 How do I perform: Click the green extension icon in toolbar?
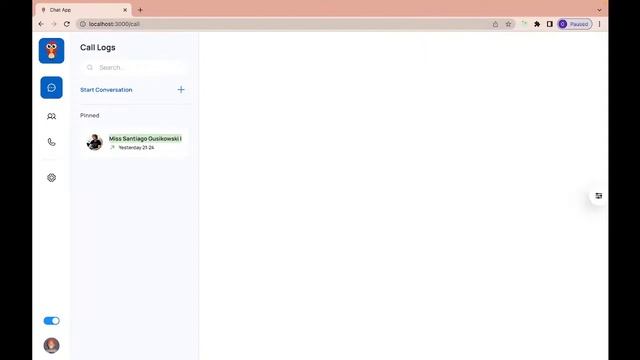coord(524,24)
